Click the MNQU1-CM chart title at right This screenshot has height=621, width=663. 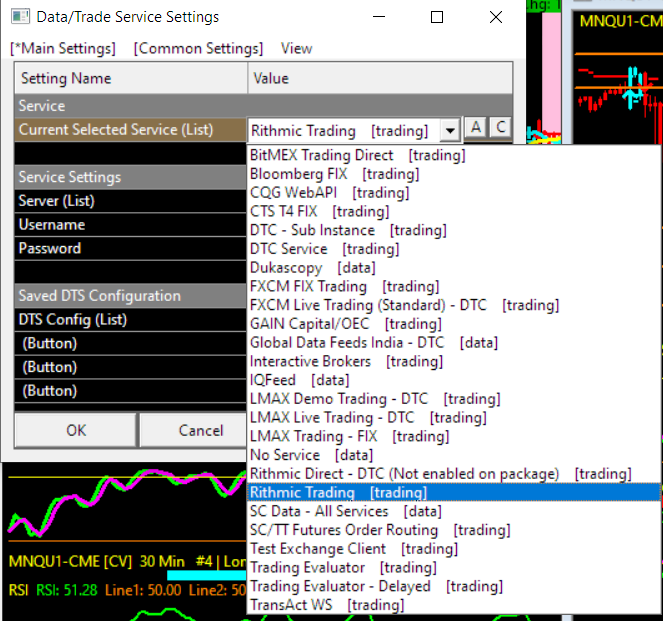[621, 21]
